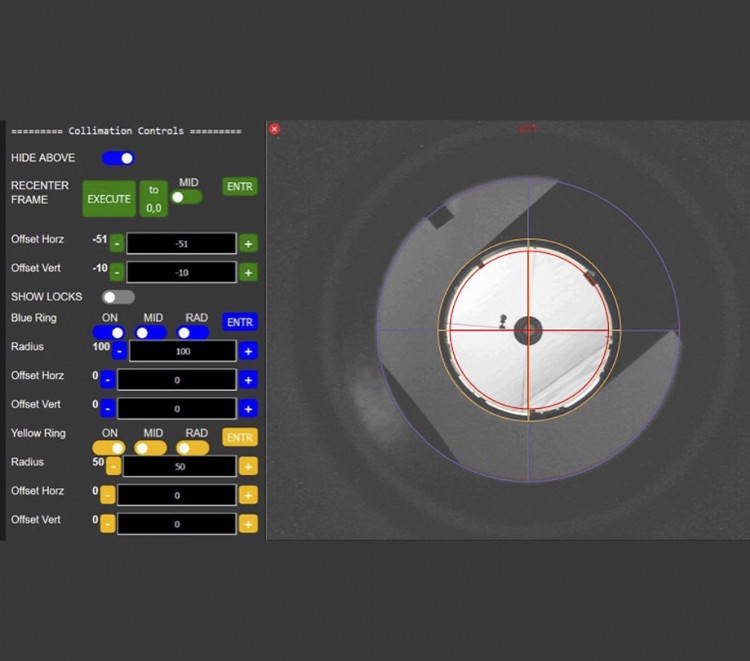The height and width of the screenshot is (661, 750).
Task: Increase the Yellow Ring Radius with yellow plus
Action: [248, 466]
